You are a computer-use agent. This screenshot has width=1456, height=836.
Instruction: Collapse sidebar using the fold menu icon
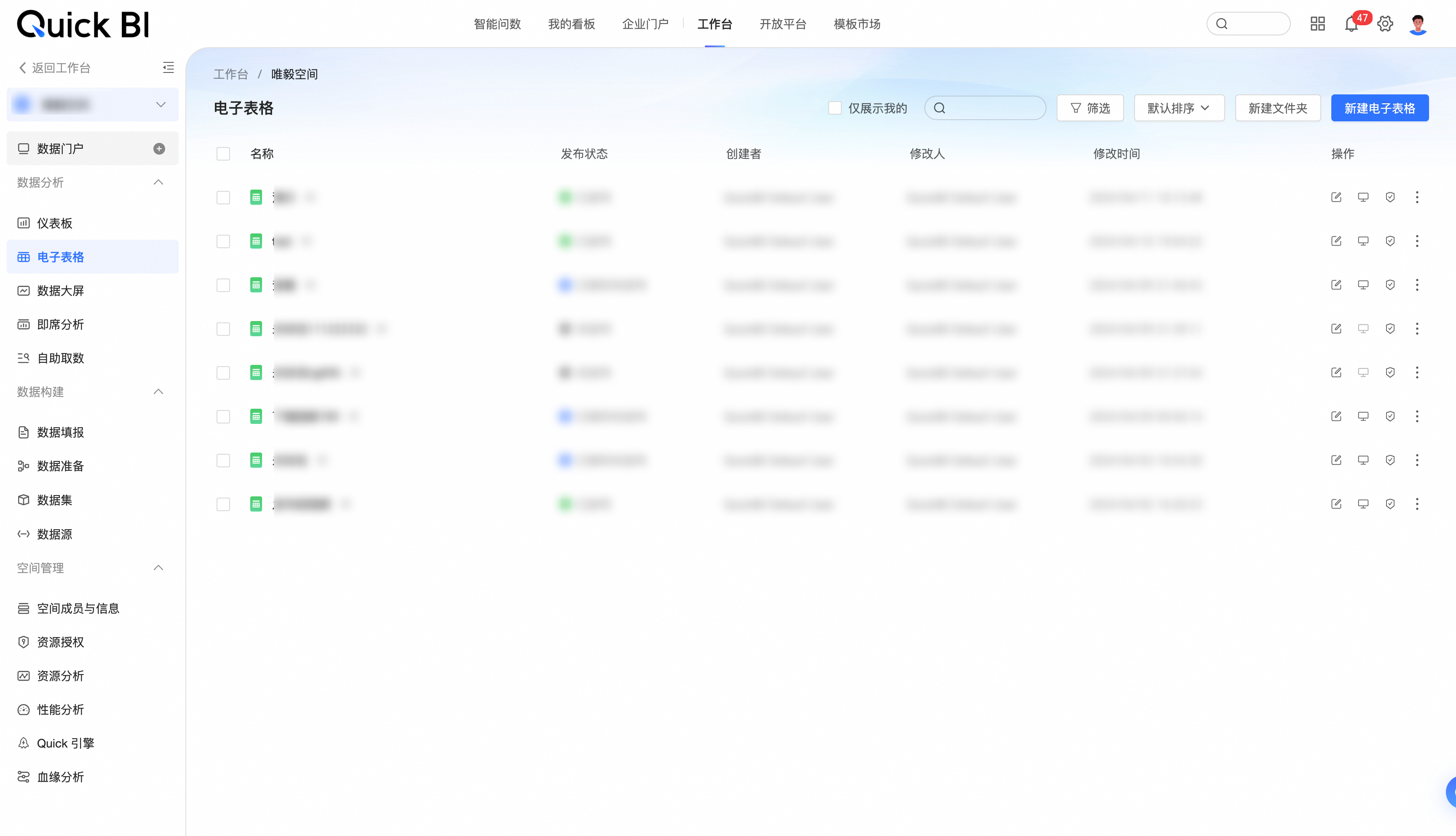pyautogui.click(x=168, y=68)
